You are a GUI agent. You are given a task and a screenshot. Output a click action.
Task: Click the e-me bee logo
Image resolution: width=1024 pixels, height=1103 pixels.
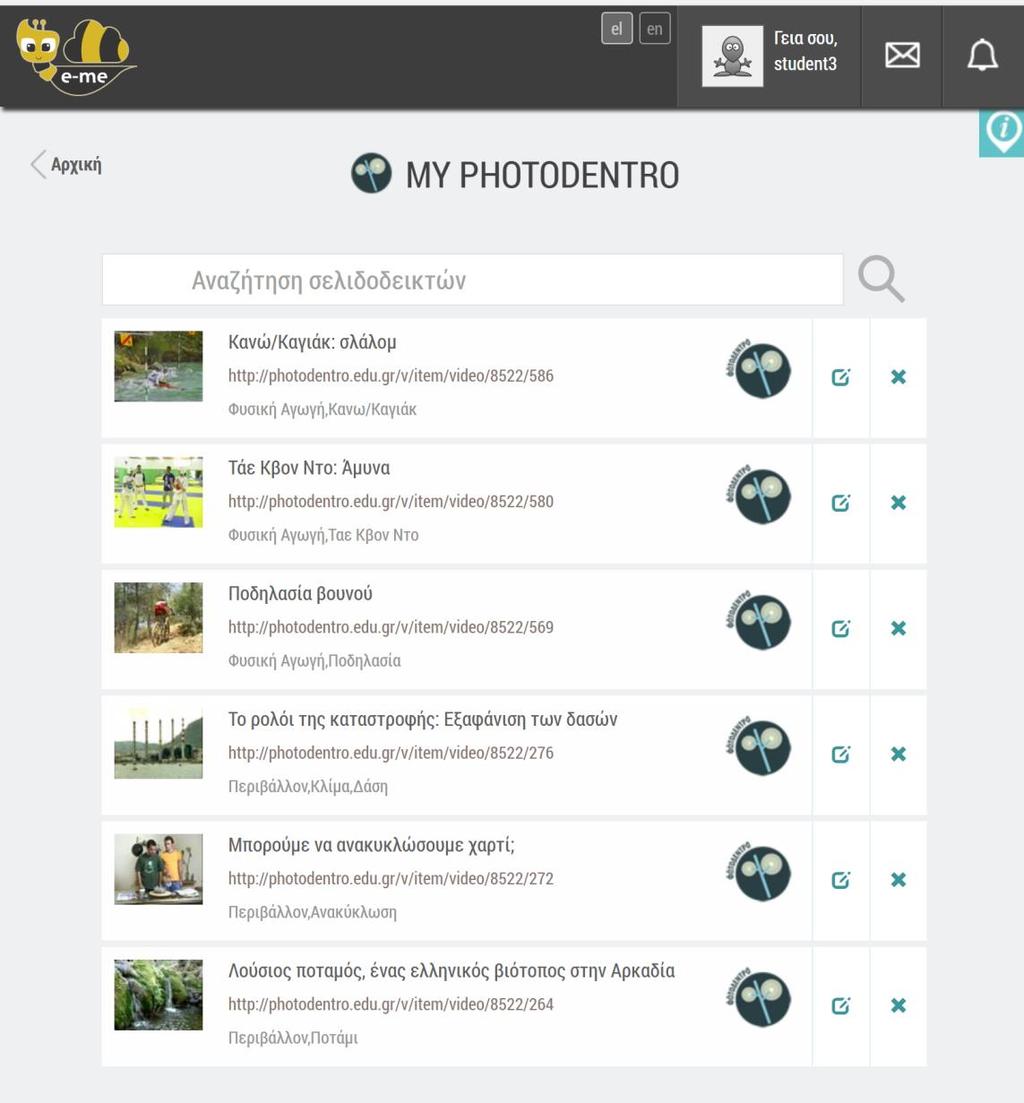coord(76,56)
